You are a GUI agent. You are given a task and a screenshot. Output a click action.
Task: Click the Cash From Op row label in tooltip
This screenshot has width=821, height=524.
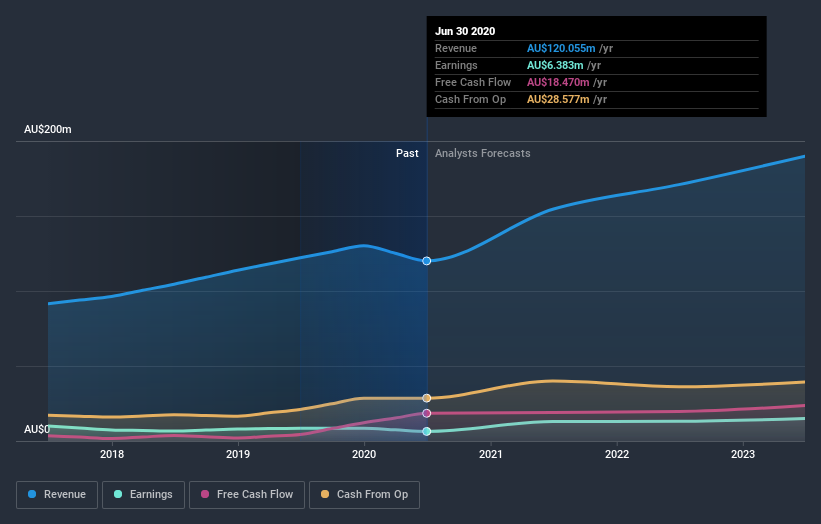tap(471, 99)
